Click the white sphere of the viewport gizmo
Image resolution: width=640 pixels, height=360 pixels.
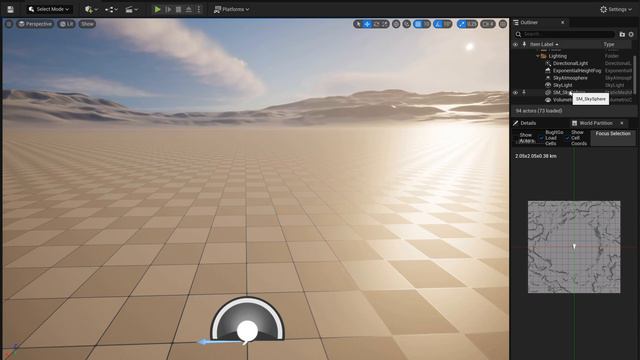coord(247,331)
